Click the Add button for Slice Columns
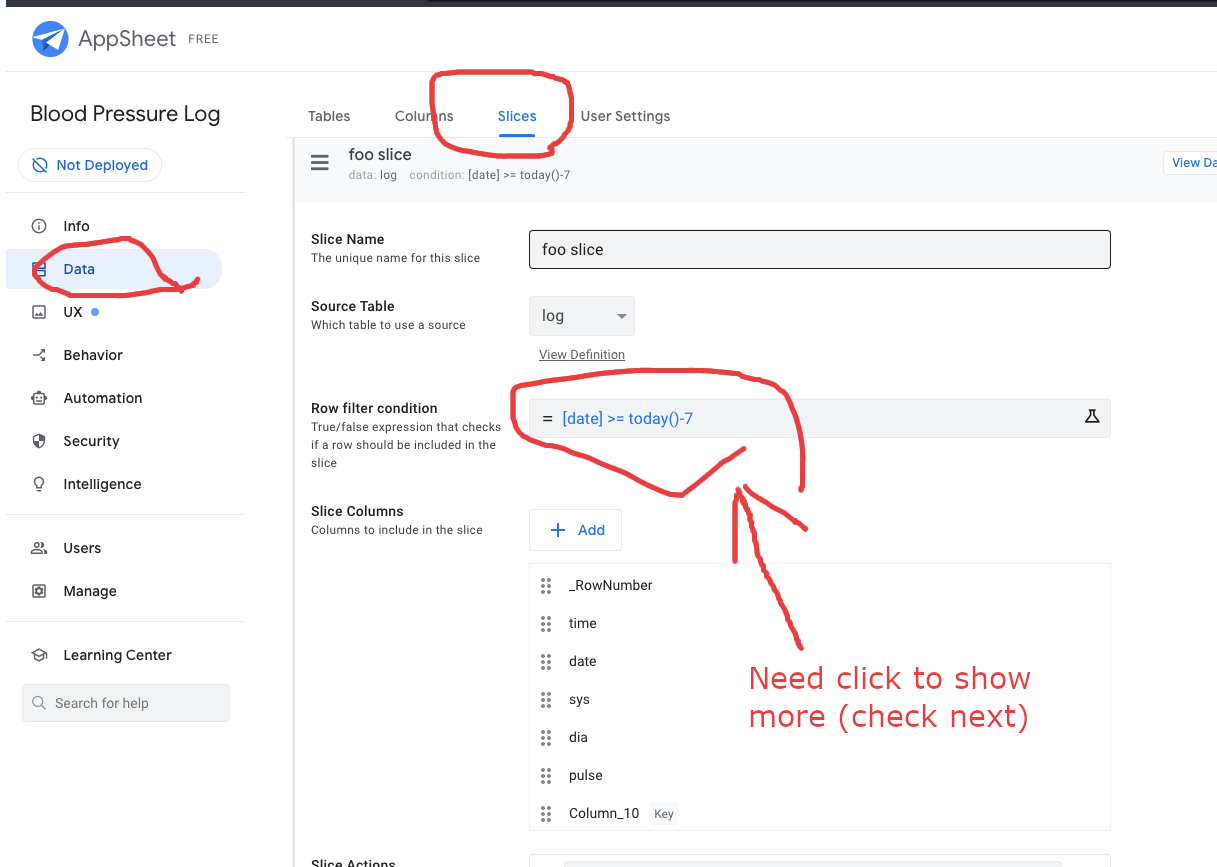Image resolution: width=1217 pixels, height=867 pixels. tap(576, 530)
